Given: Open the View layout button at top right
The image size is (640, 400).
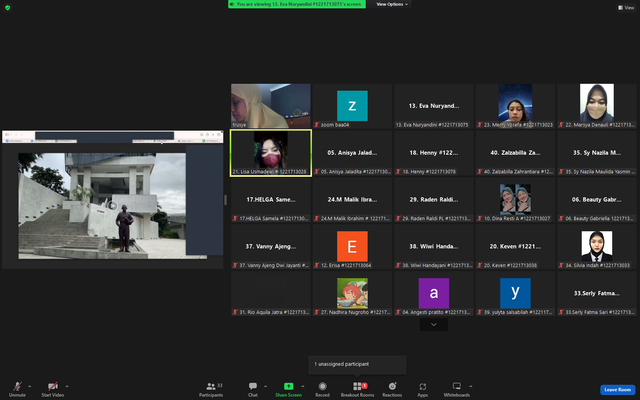Looking at the screenshot, I should click(x=626, y=7).
